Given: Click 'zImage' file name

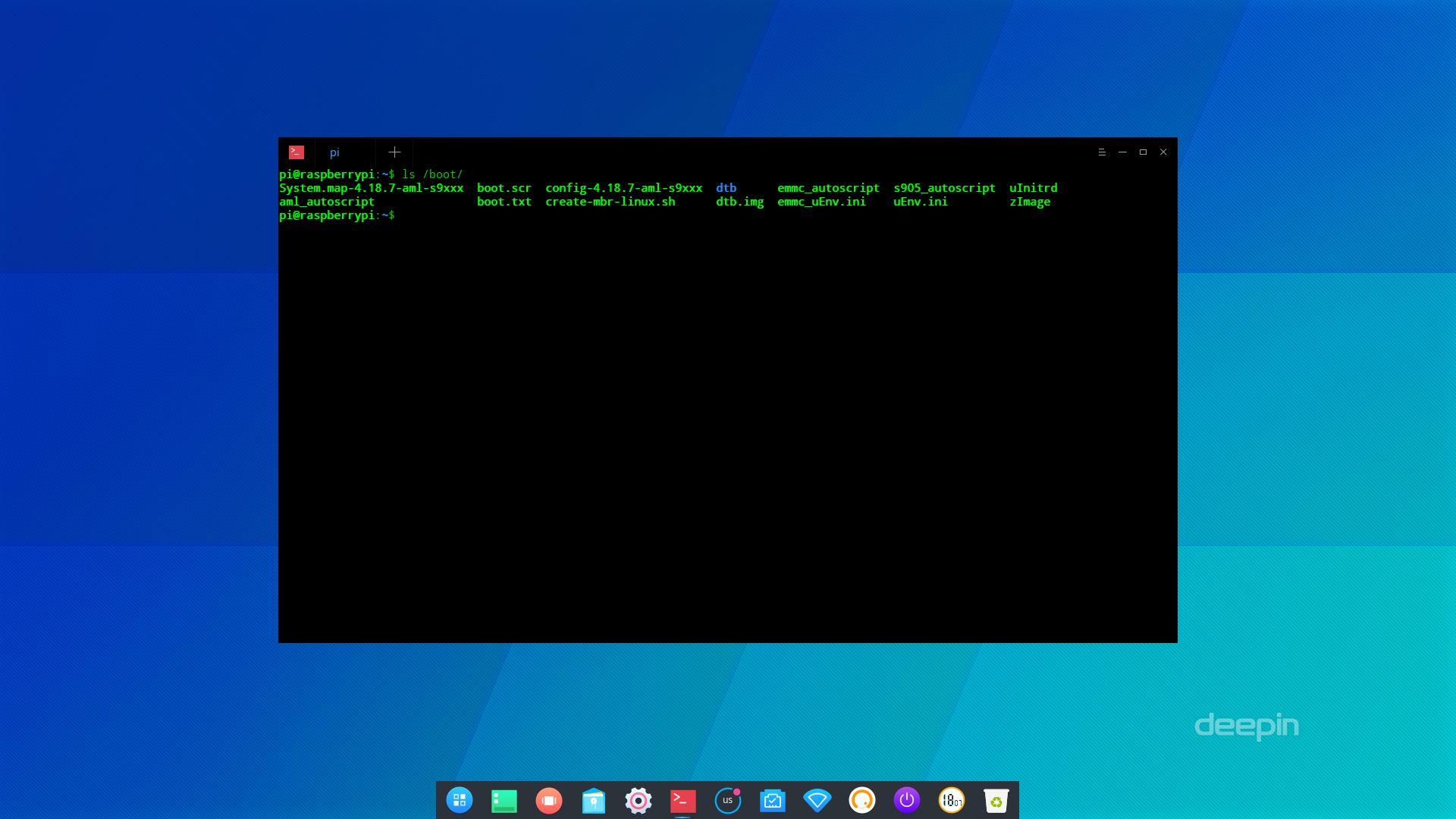Looking at the screenshot, I should coord(1030,202).
